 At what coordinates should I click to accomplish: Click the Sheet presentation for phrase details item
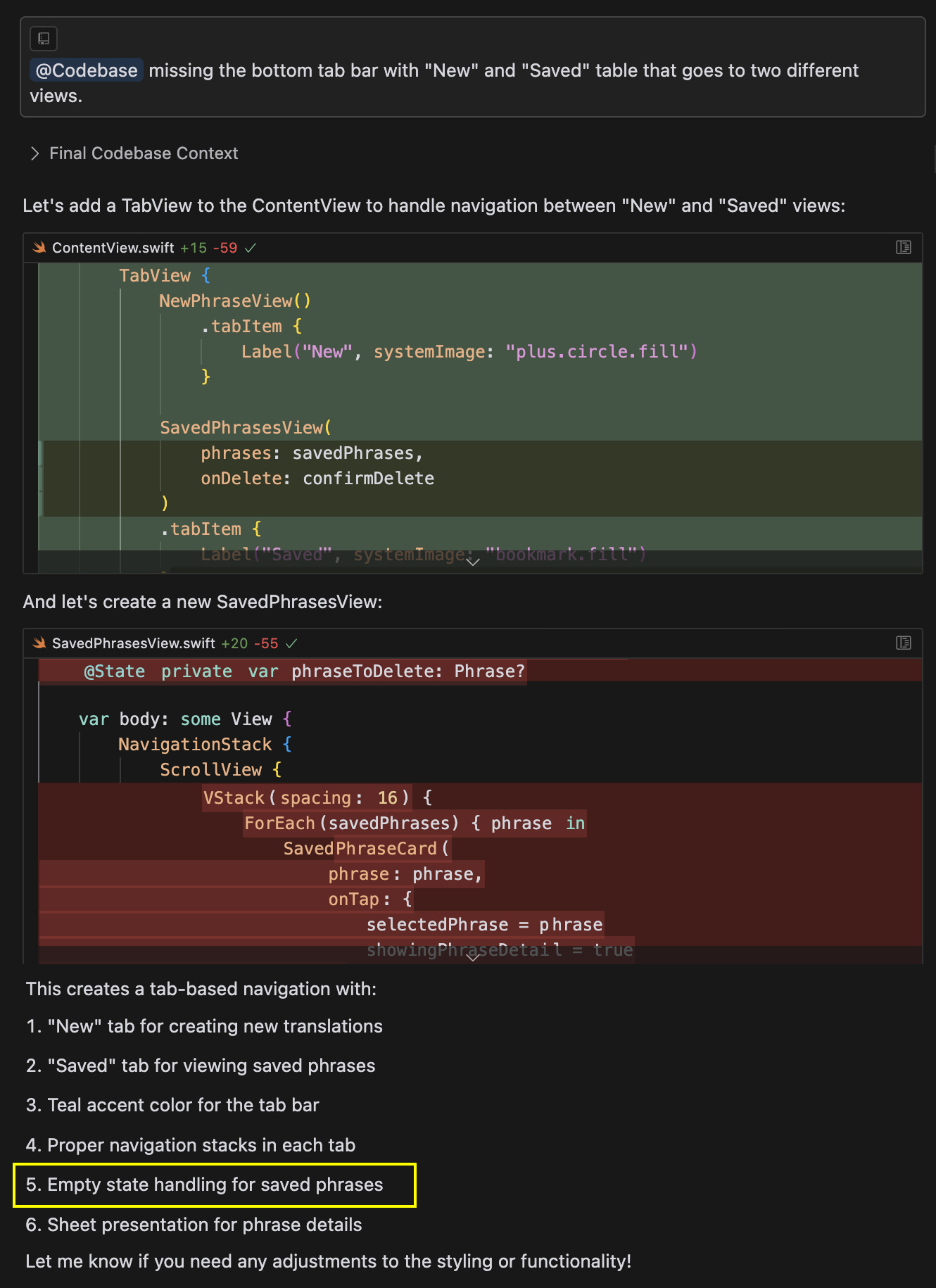click(x=194, y=1225)
